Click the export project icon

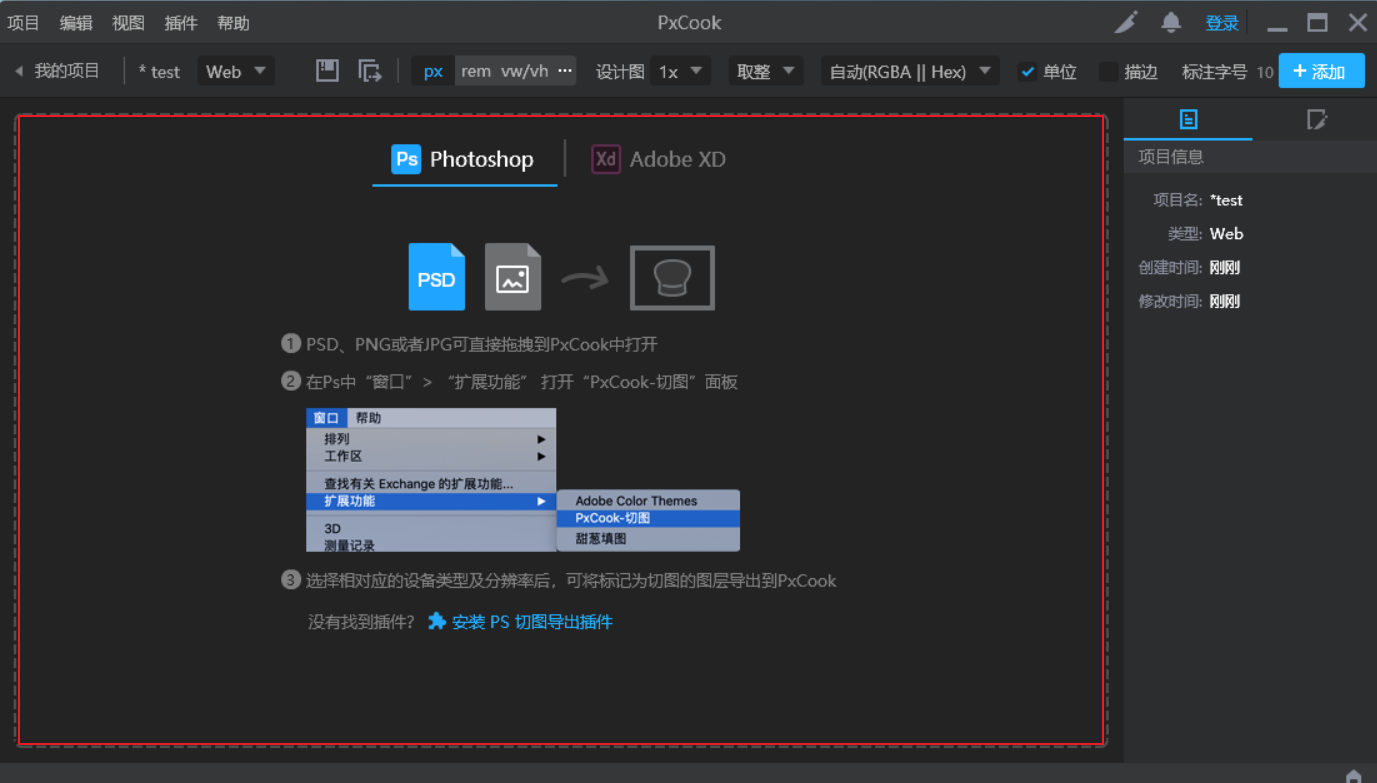click(370, 70)
